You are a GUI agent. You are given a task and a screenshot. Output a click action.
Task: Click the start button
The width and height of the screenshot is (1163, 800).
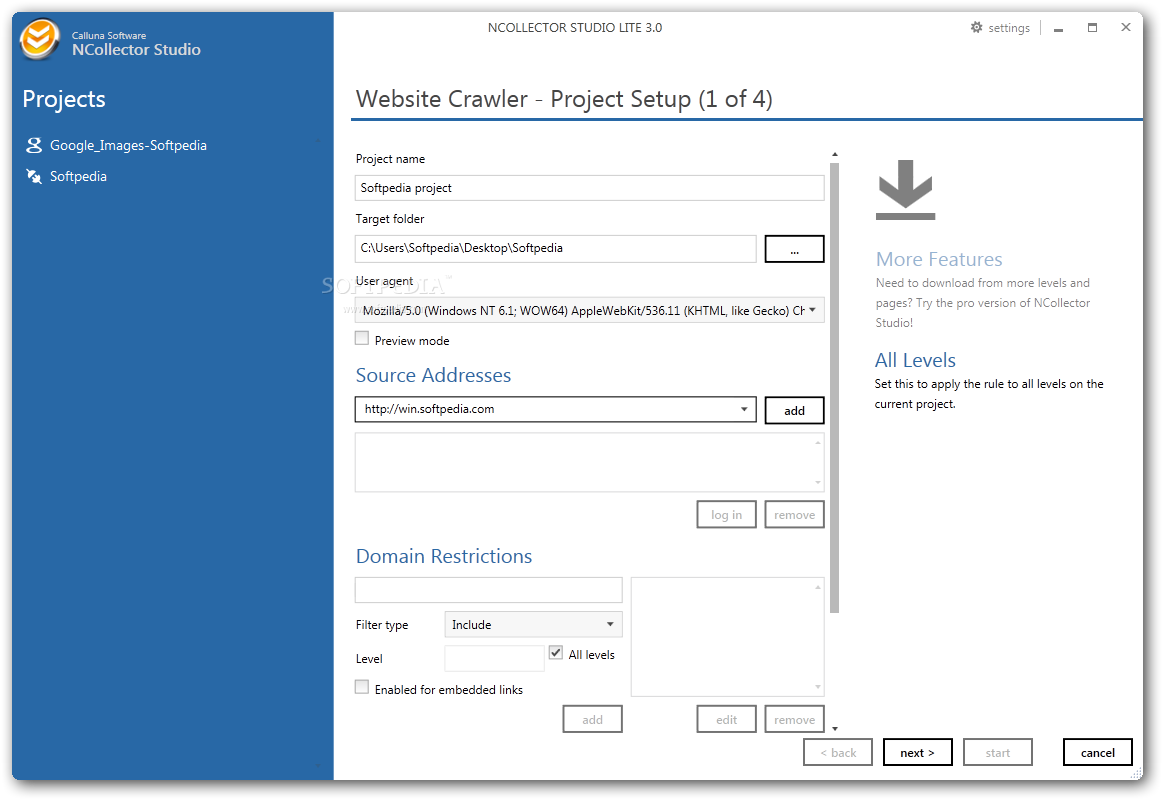[998, 753]
